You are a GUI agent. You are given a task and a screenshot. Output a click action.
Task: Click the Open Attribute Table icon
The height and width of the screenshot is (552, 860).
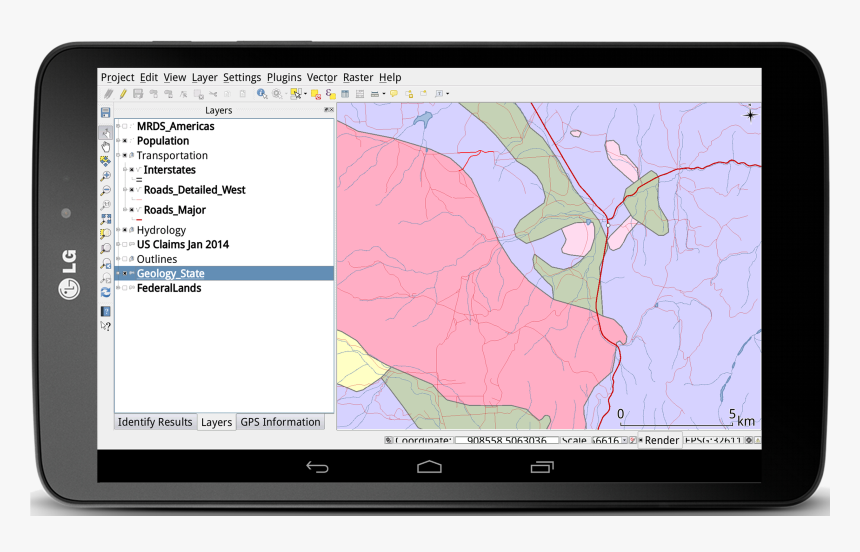[345, 93]
